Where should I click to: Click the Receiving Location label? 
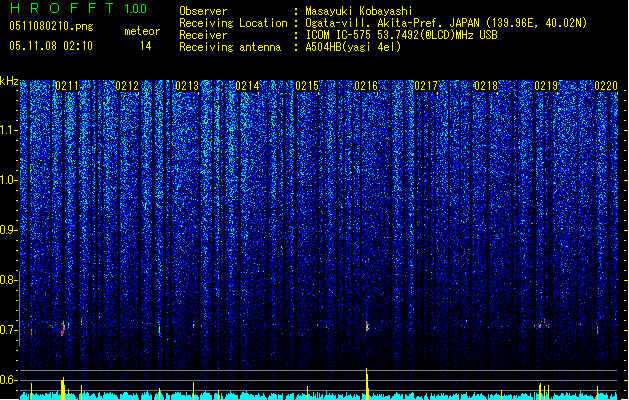click(233, 23)
